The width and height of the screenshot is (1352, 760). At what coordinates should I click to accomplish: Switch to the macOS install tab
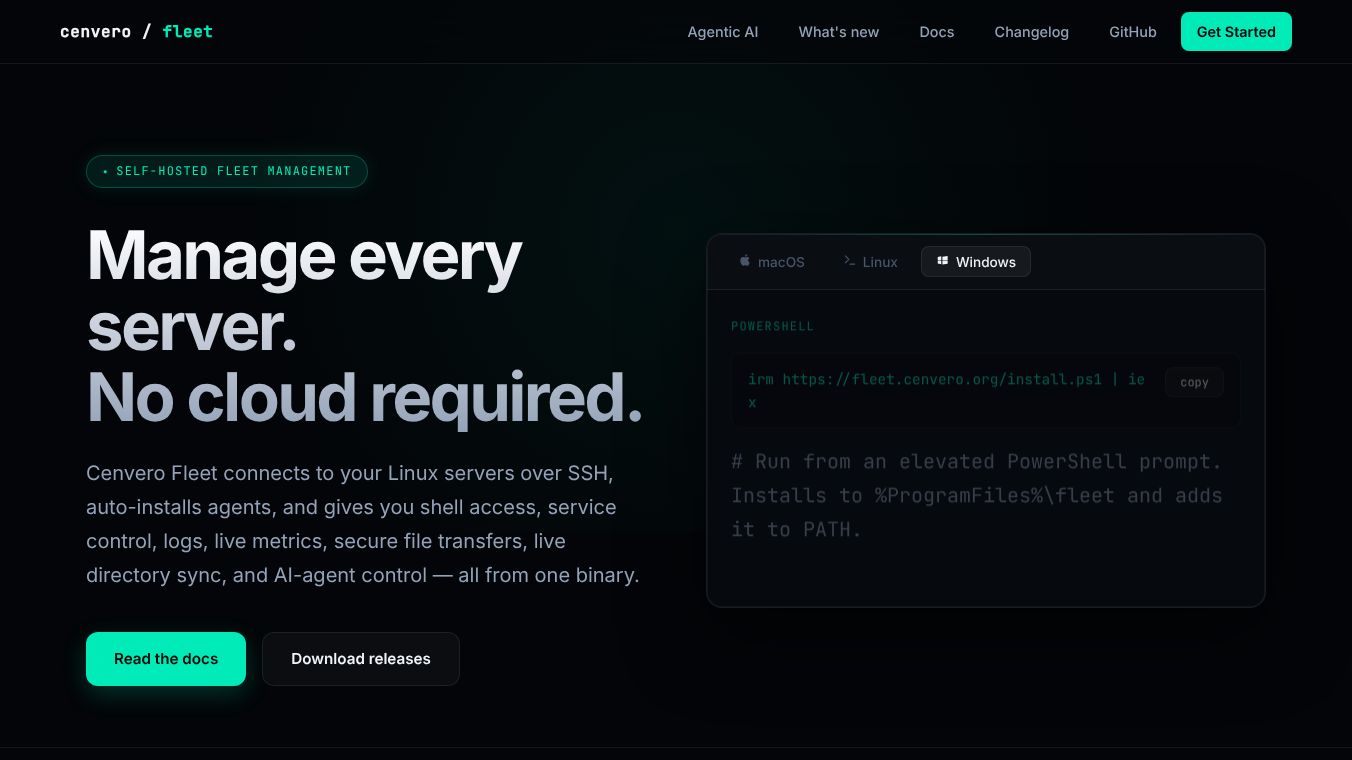(x=772, y=262)
